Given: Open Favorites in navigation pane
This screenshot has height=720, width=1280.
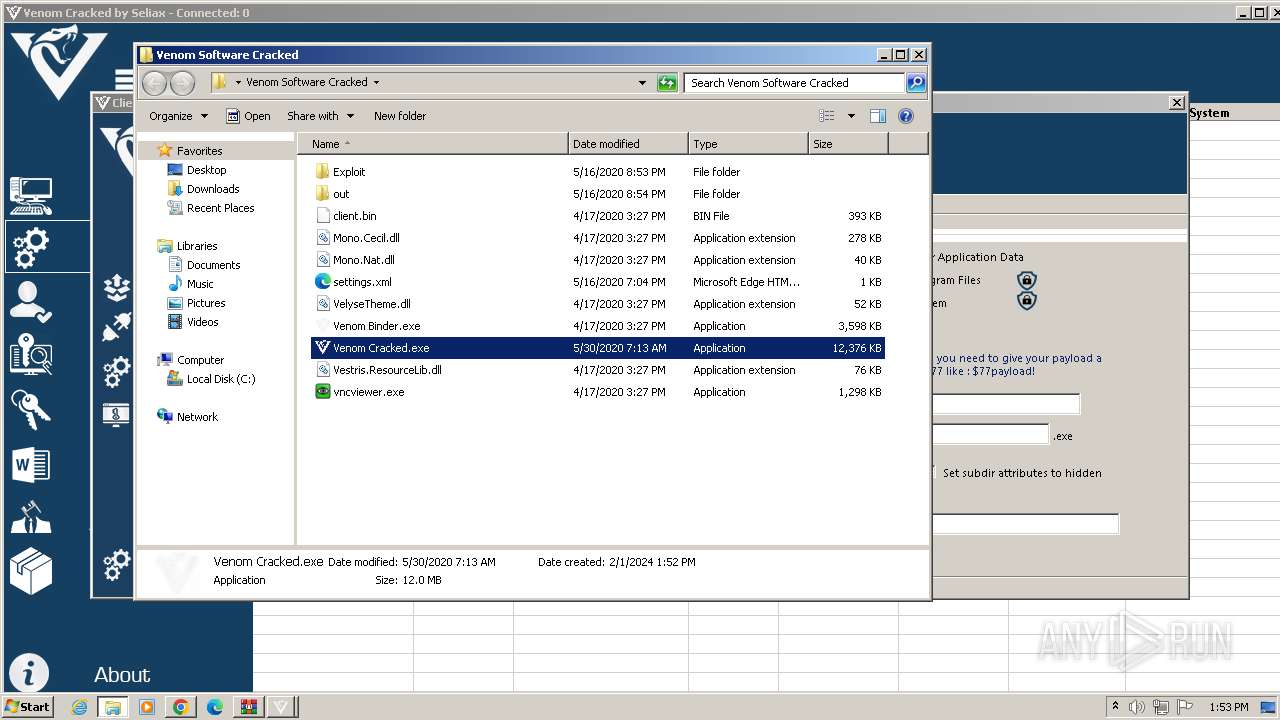Looking at the screenshot, I should [199, 151].
